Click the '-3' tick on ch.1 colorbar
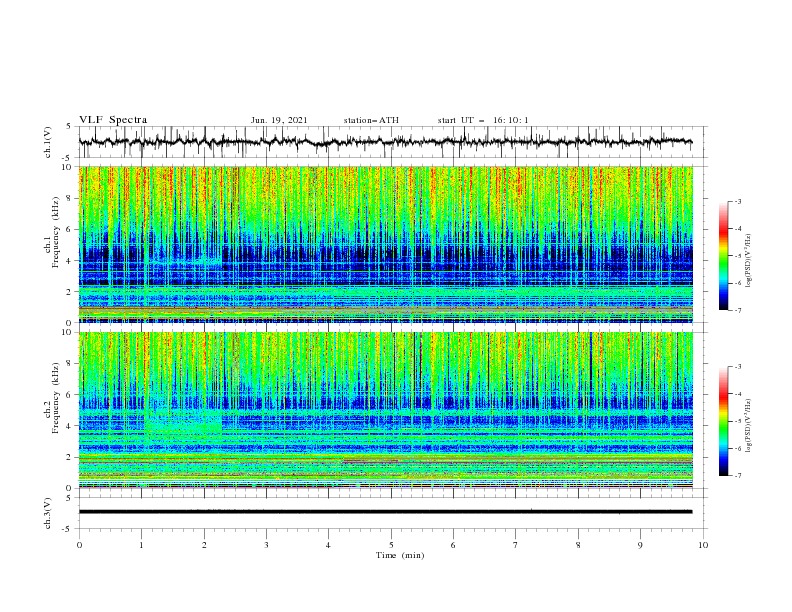Image resolution: width=792 pixels, height=612 pixels. 737,201
